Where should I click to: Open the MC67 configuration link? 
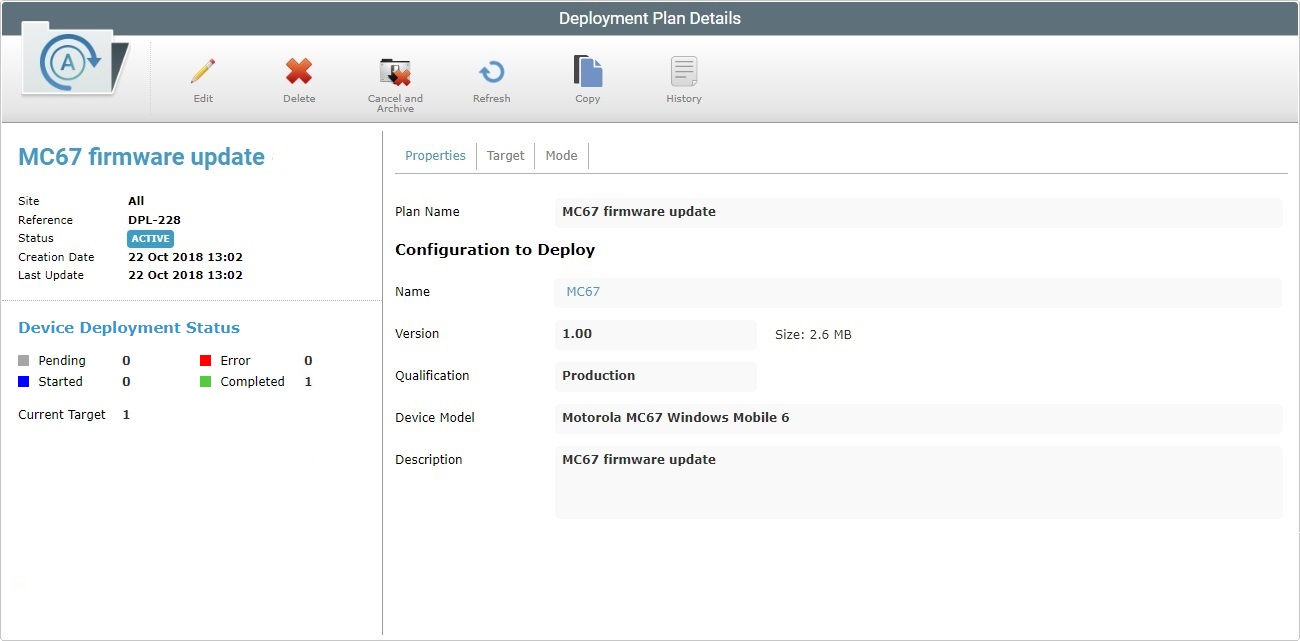[x=582, y=291]
